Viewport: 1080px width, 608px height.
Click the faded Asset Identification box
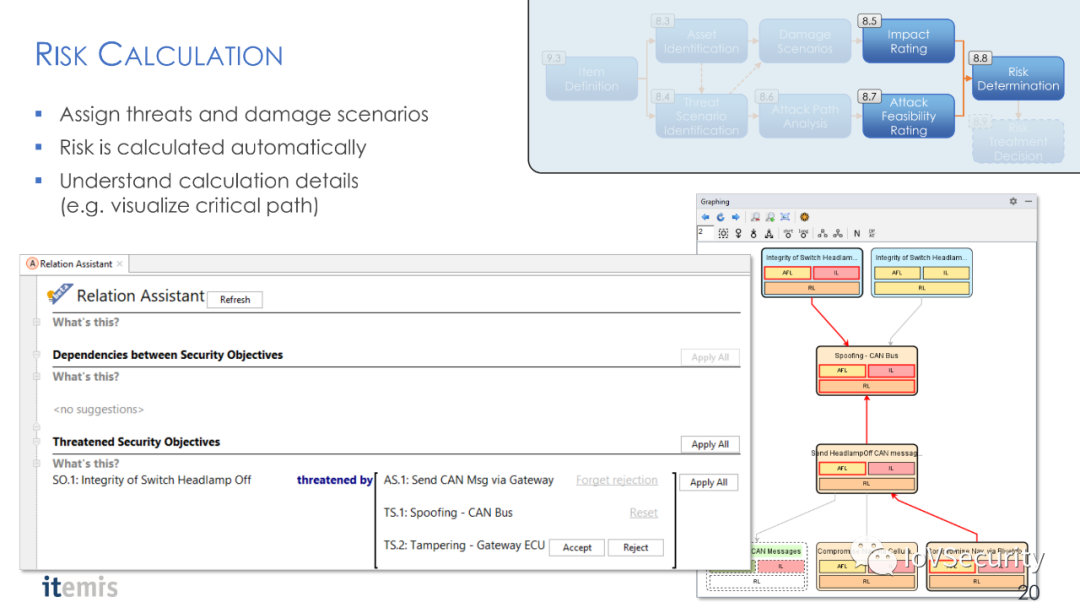click(701, 41)
